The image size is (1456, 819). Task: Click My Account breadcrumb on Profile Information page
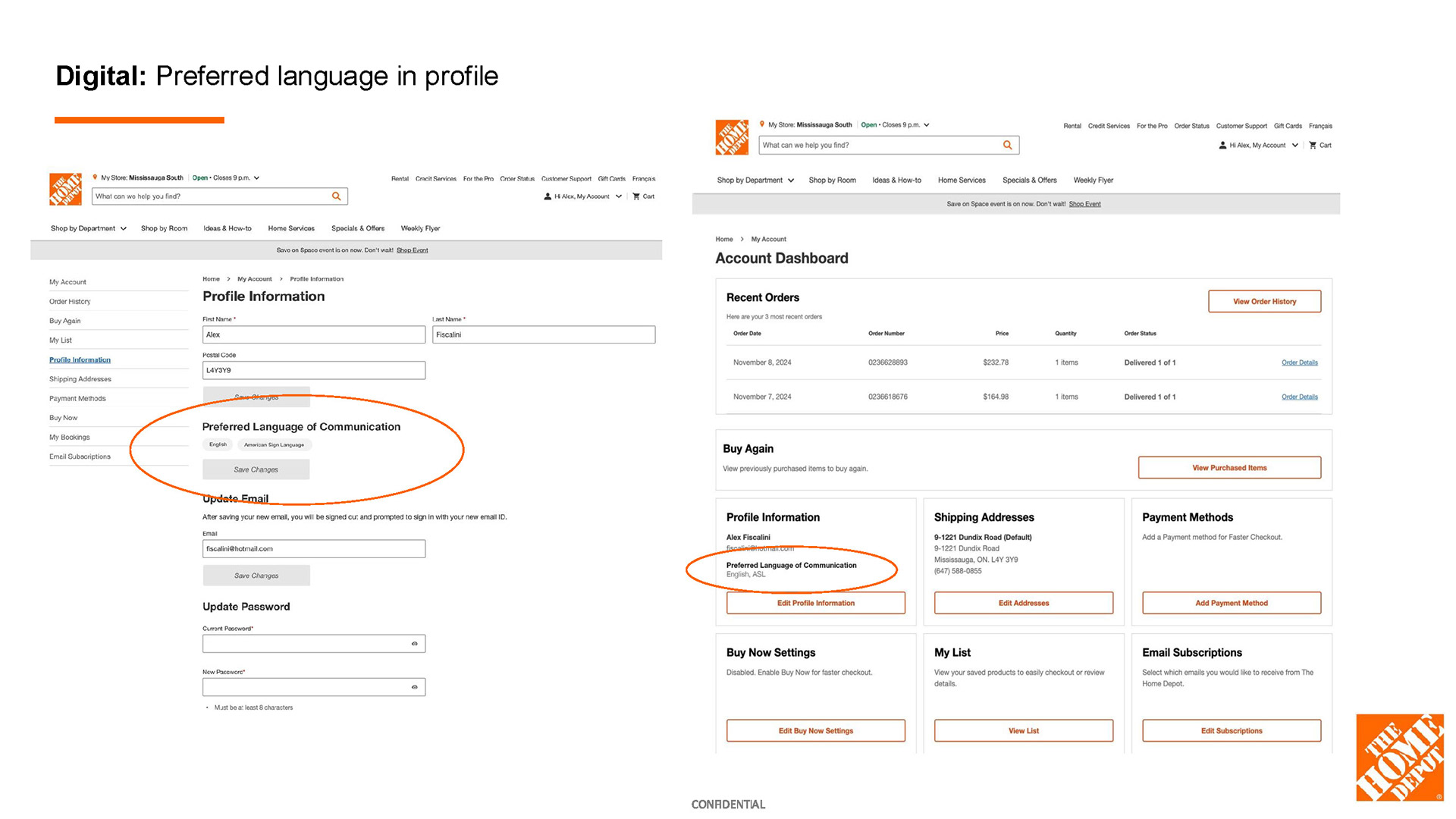pyautogui.click(x=254, y=279)
